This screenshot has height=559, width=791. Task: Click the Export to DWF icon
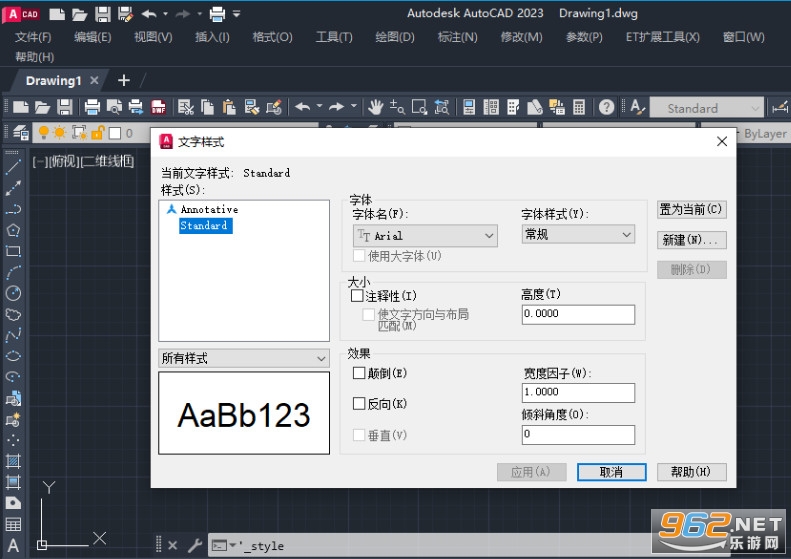pos(158,107)
